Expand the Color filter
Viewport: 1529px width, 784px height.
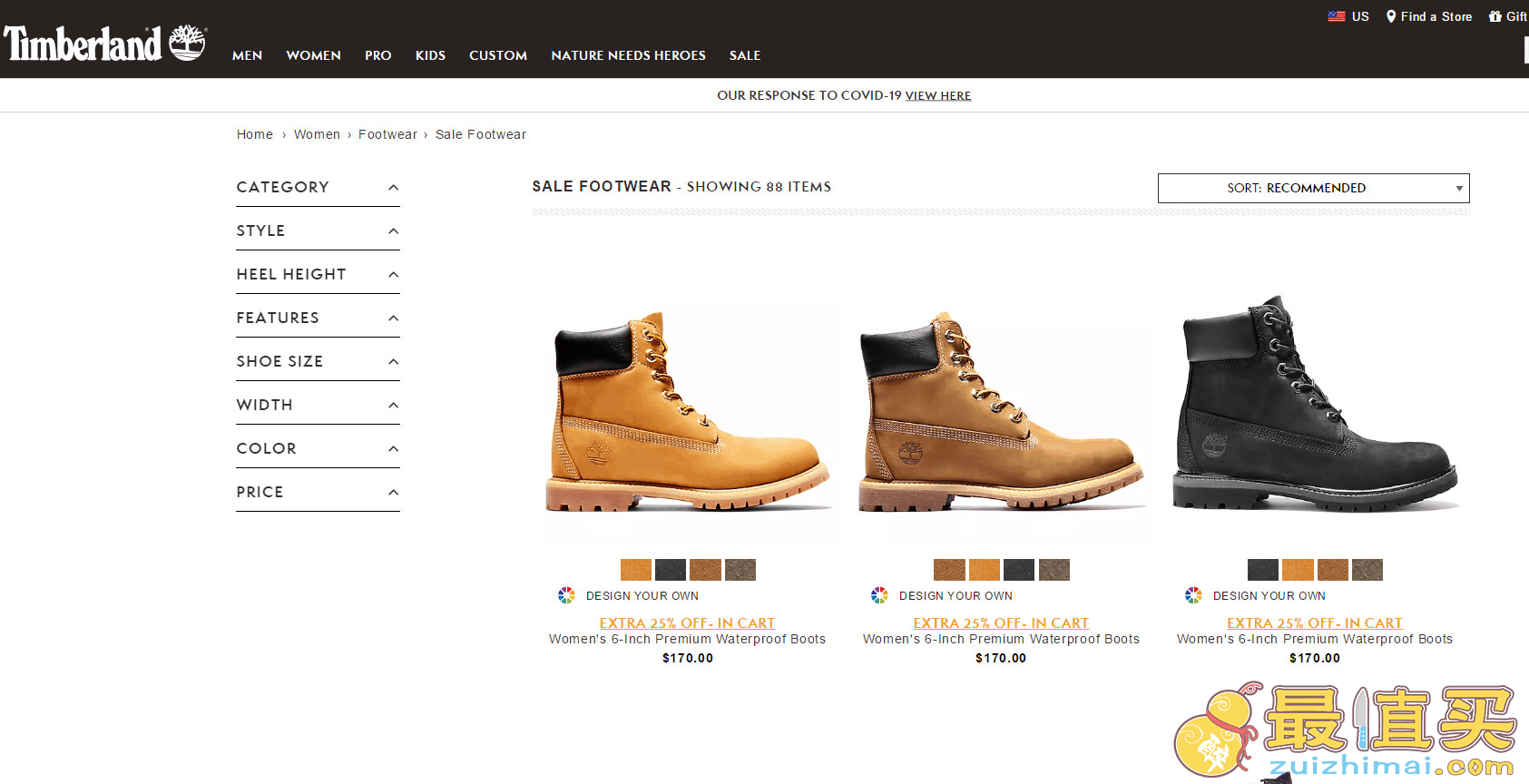318,448
